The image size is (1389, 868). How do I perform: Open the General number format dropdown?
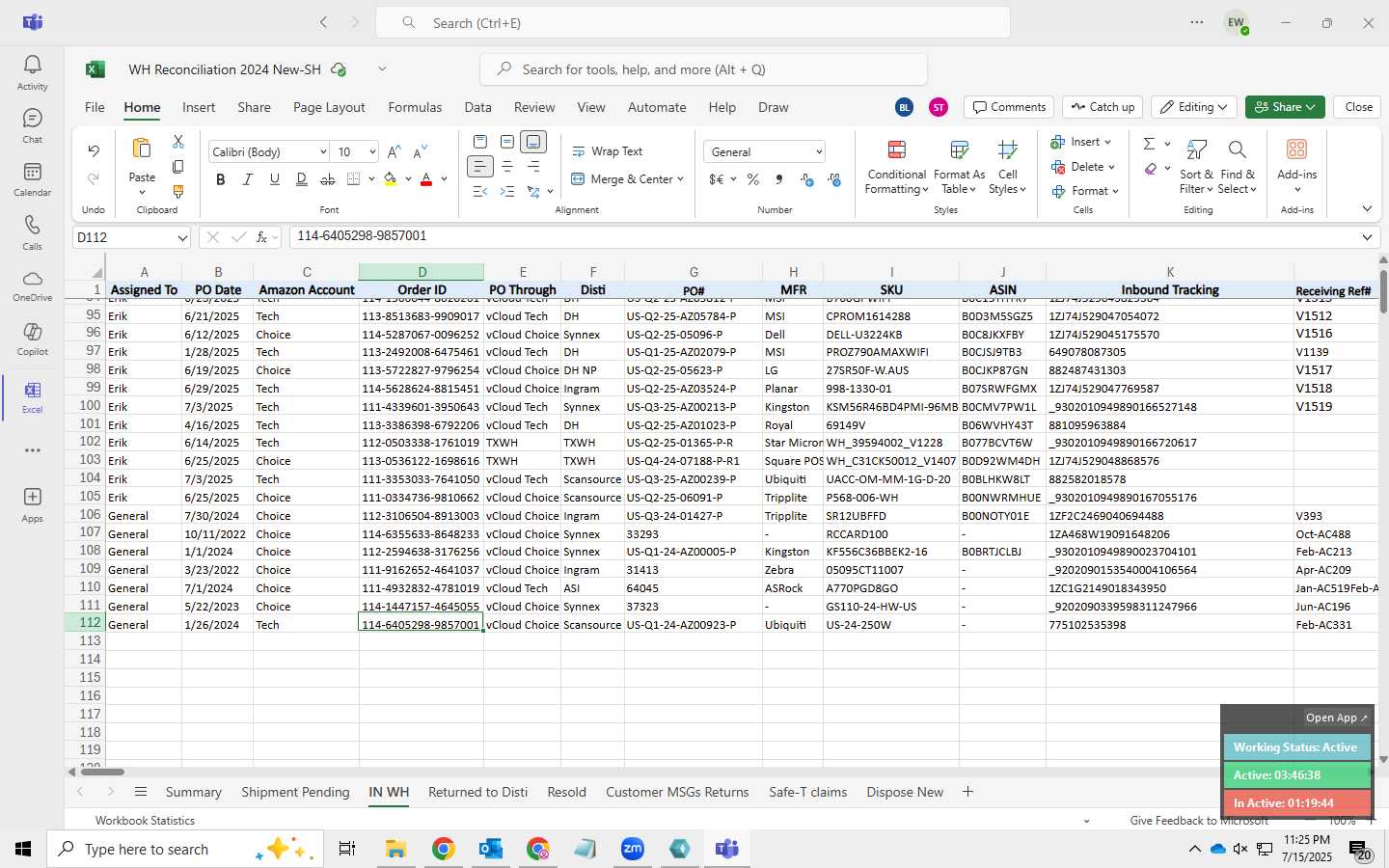(x=819, y=152)
